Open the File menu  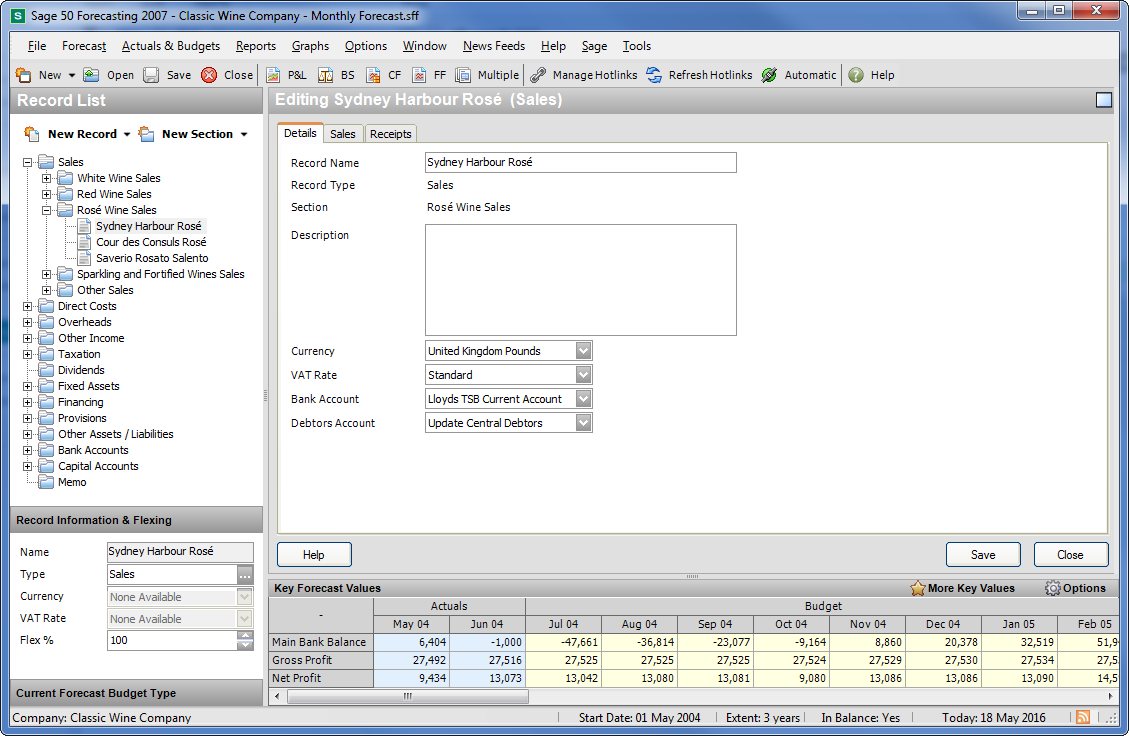click(x=37, y=45)
